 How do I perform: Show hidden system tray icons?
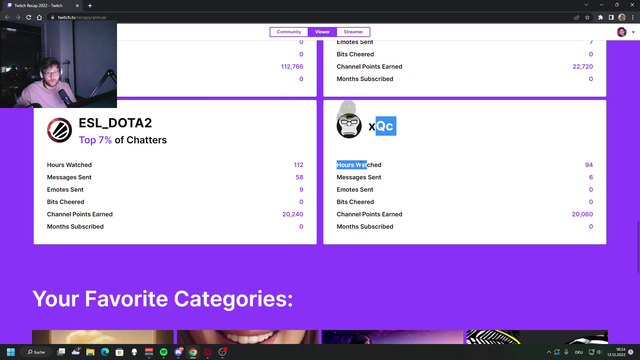click(x=549, y=352)
